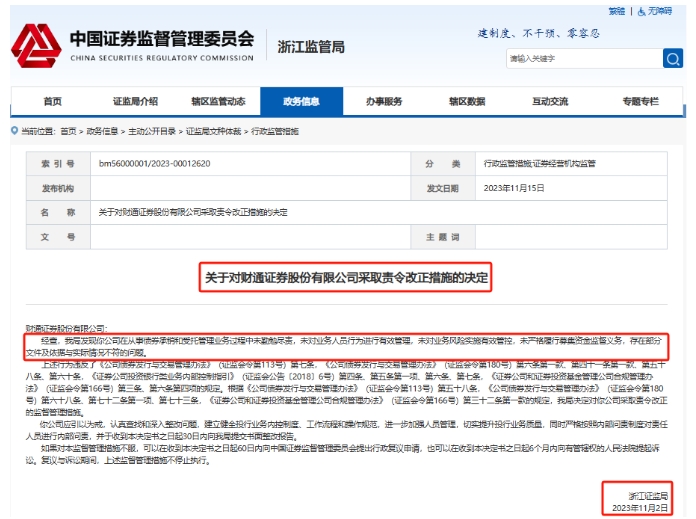This screenshot has width=696, height=519.
Task: Switch to Traditional Chinese via 繁體
Action: [616, 11]
